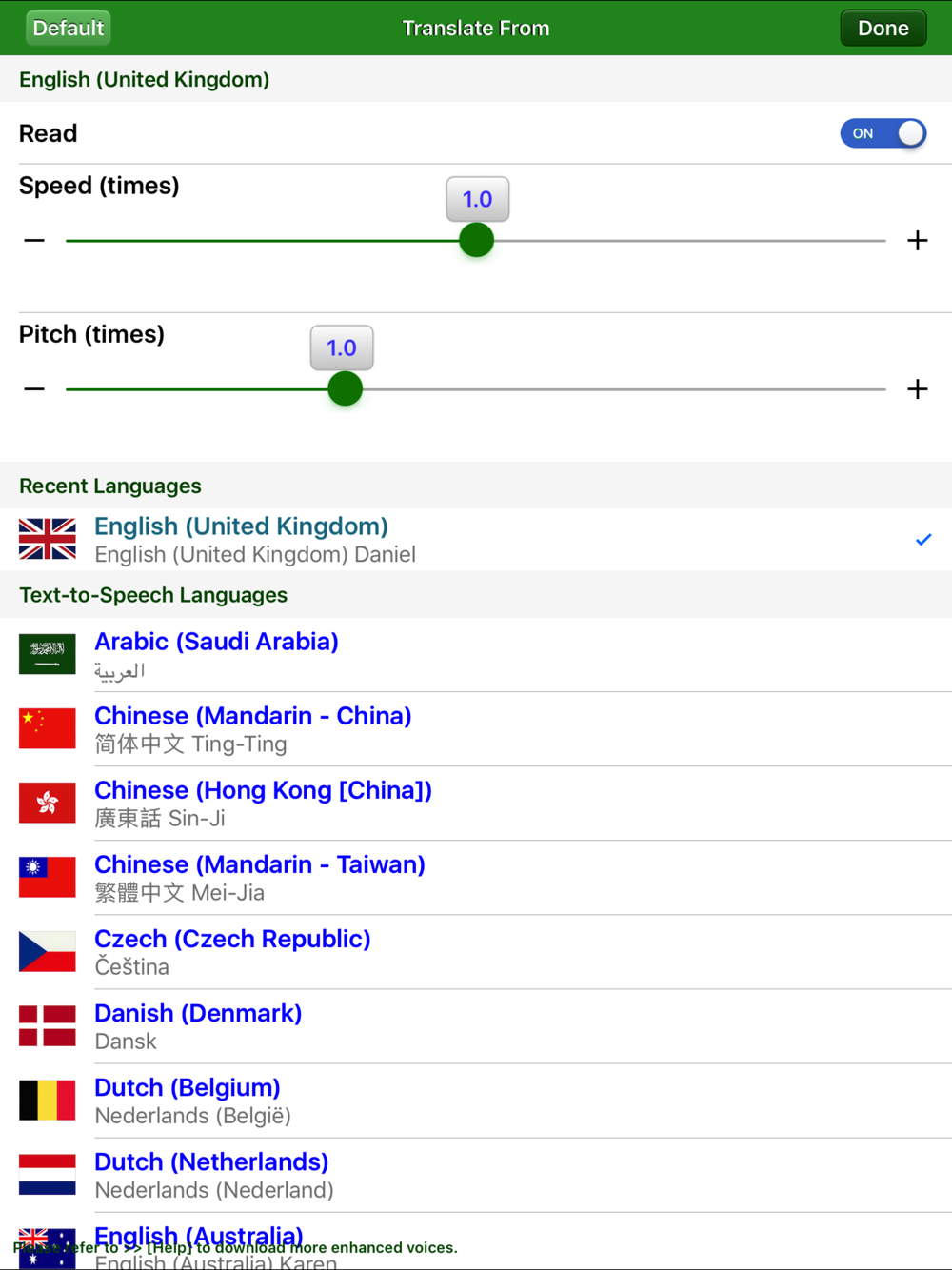
Task: Click the Pitch slider knob
Action: pos(345,388)
